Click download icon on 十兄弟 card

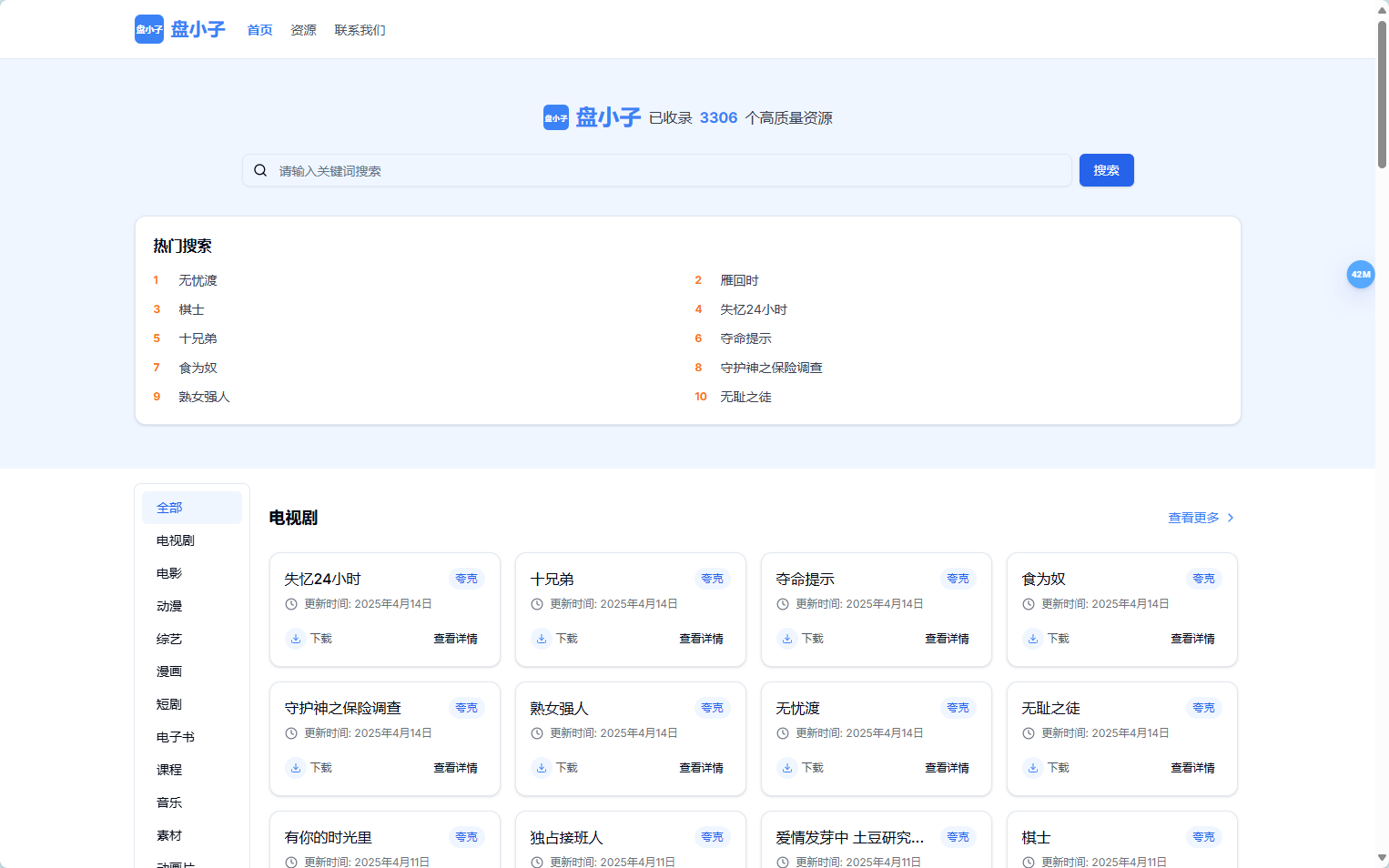542,639
